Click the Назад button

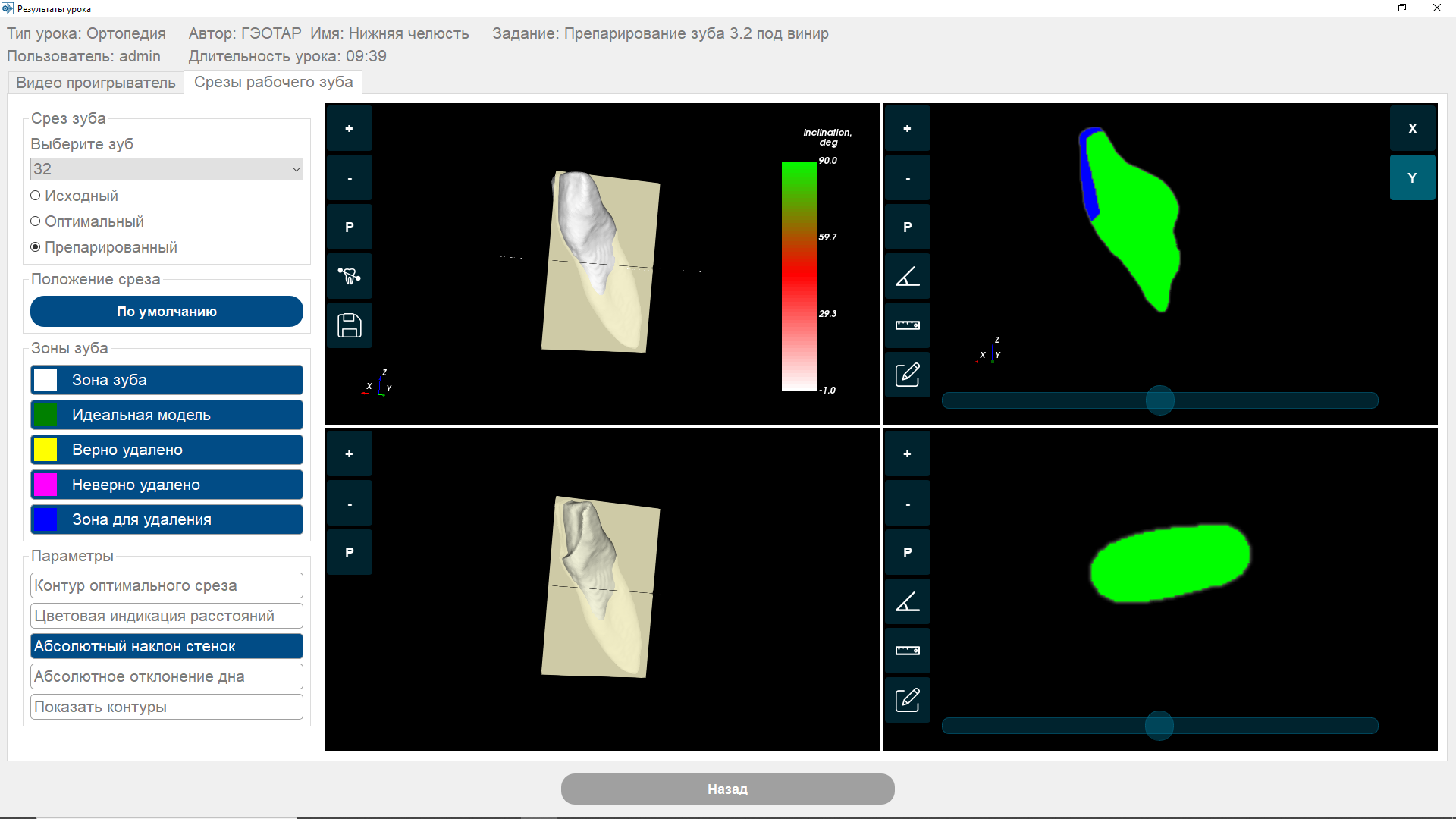pos(727,789)
